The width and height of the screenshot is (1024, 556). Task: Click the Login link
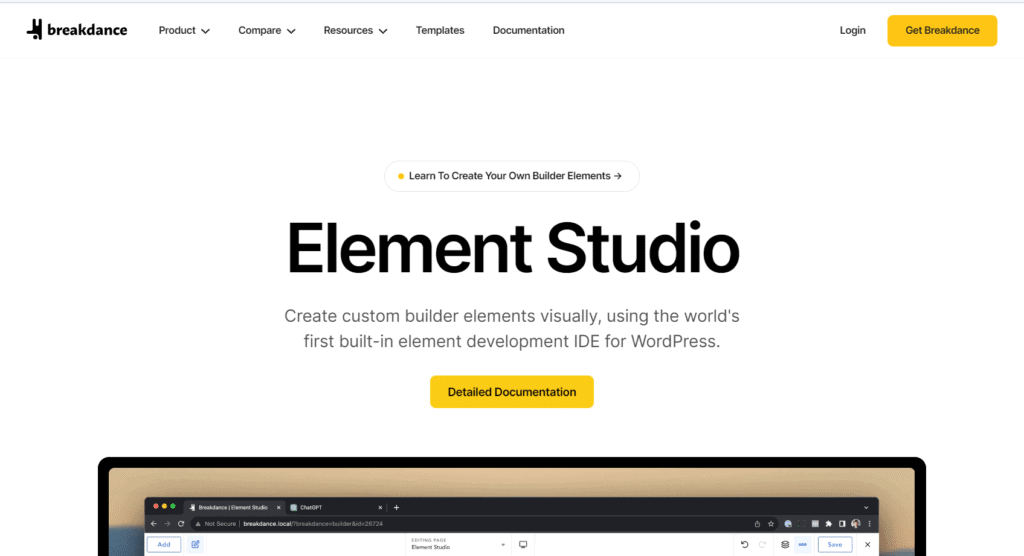point(852,30)
